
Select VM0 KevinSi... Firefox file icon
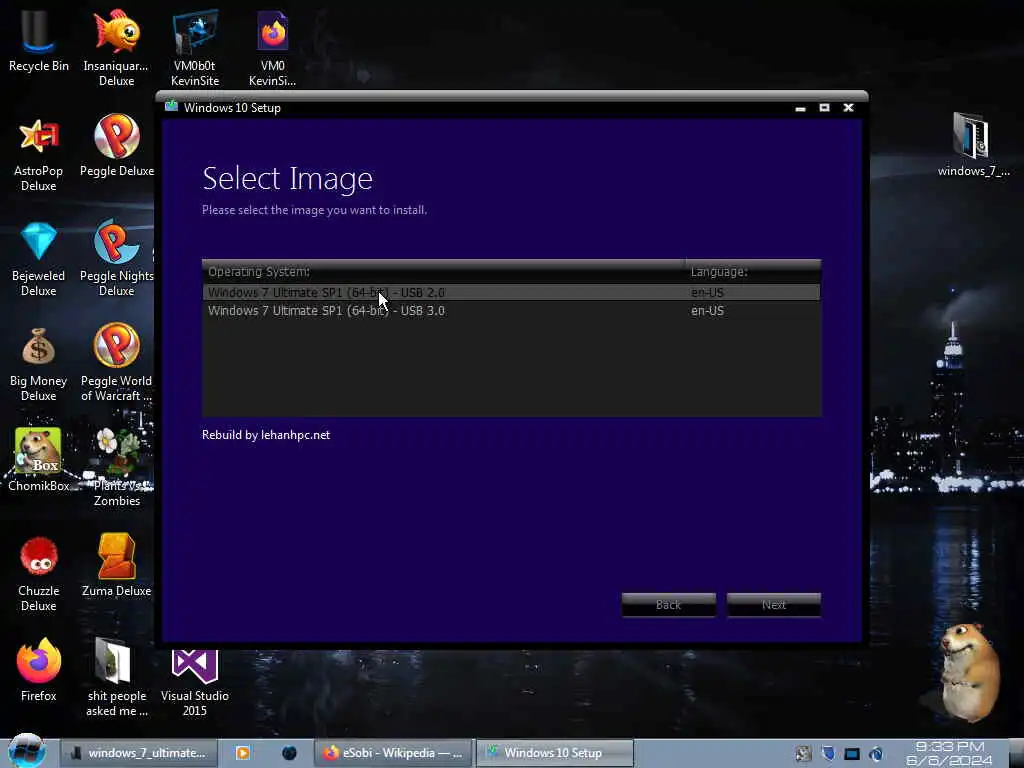[x=272, y=47]
